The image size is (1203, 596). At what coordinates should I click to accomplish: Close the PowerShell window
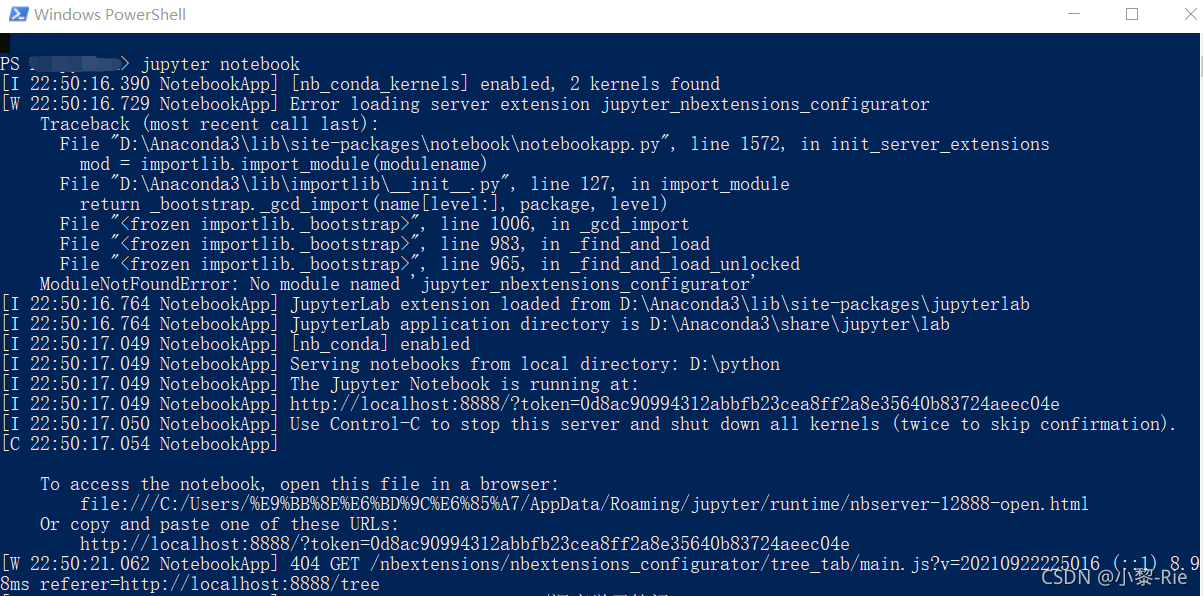click(1178, 14)
